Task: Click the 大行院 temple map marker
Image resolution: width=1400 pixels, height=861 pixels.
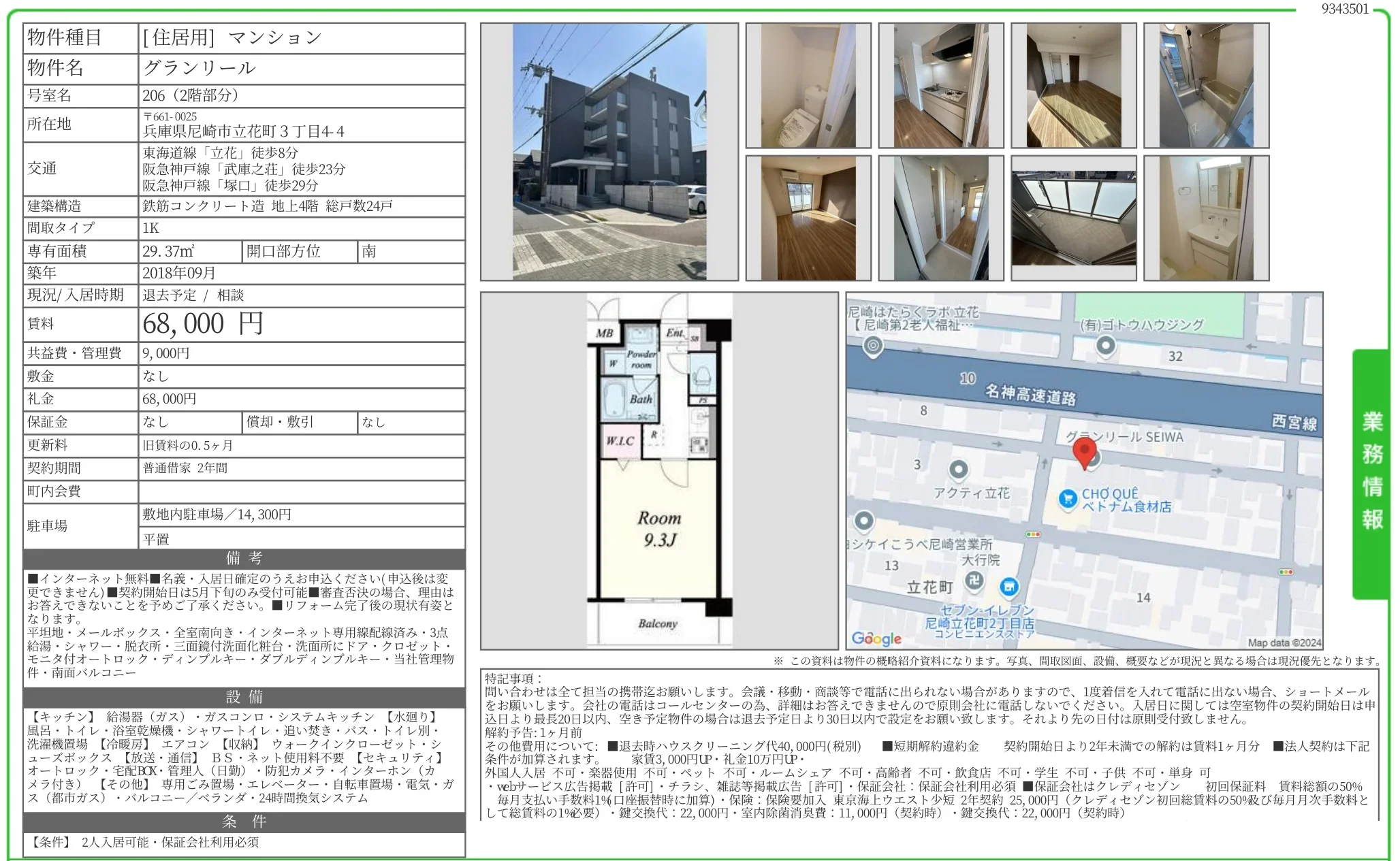Action: [x=974, y=581]
